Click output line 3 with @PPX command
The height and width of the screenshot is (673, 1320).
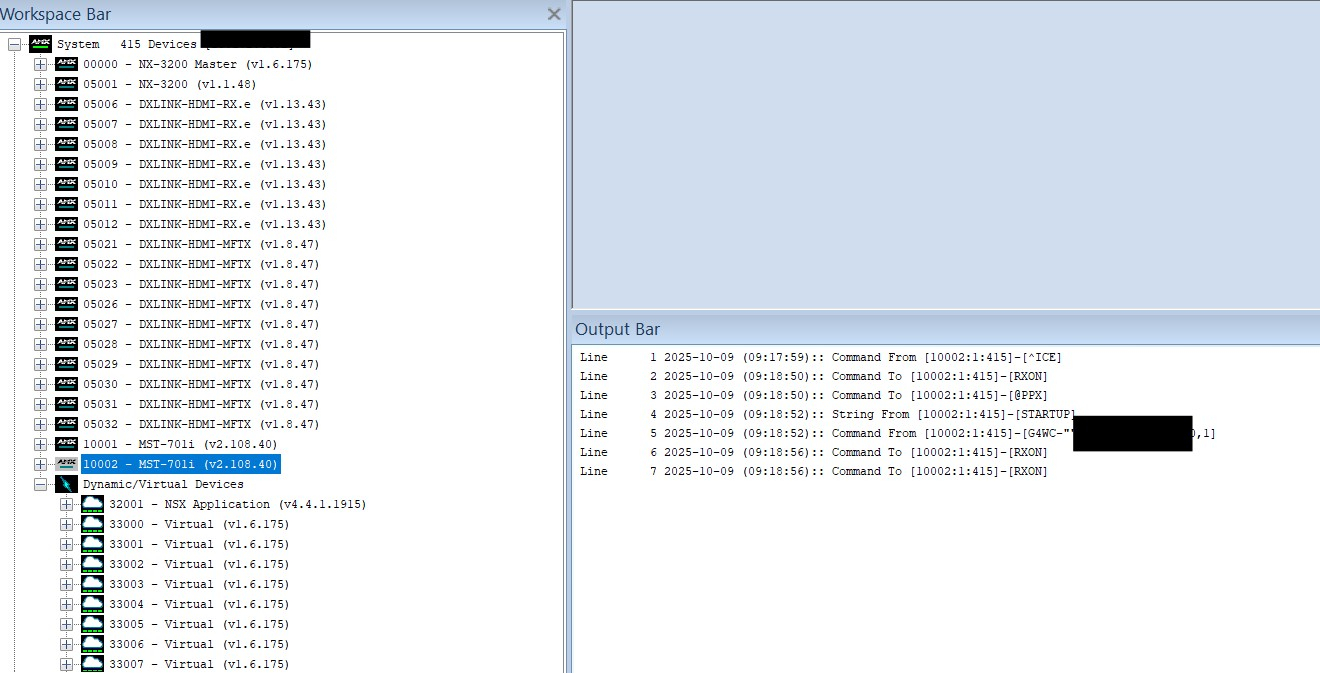[814, 395]
